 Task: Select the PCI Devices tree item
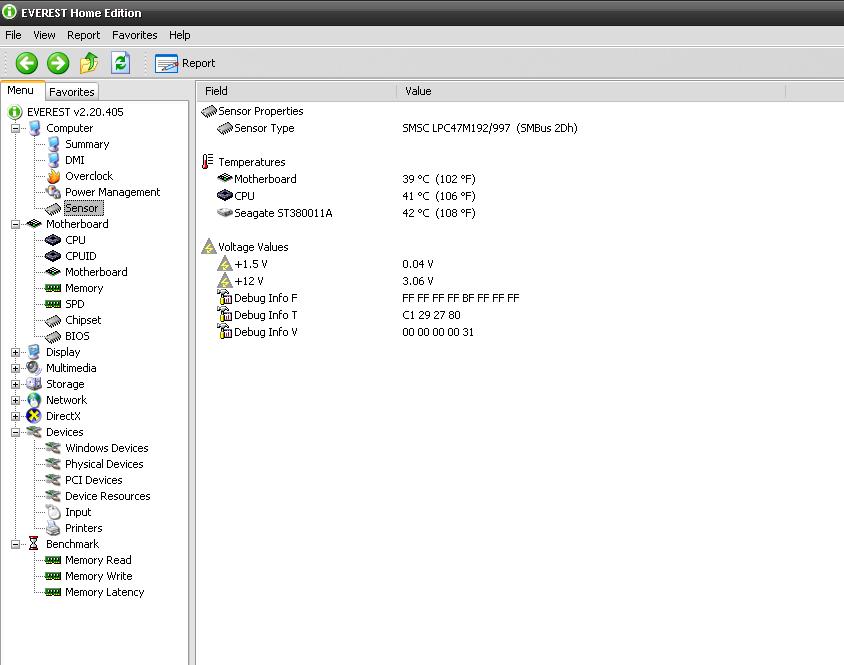click(x=94, y=480)
